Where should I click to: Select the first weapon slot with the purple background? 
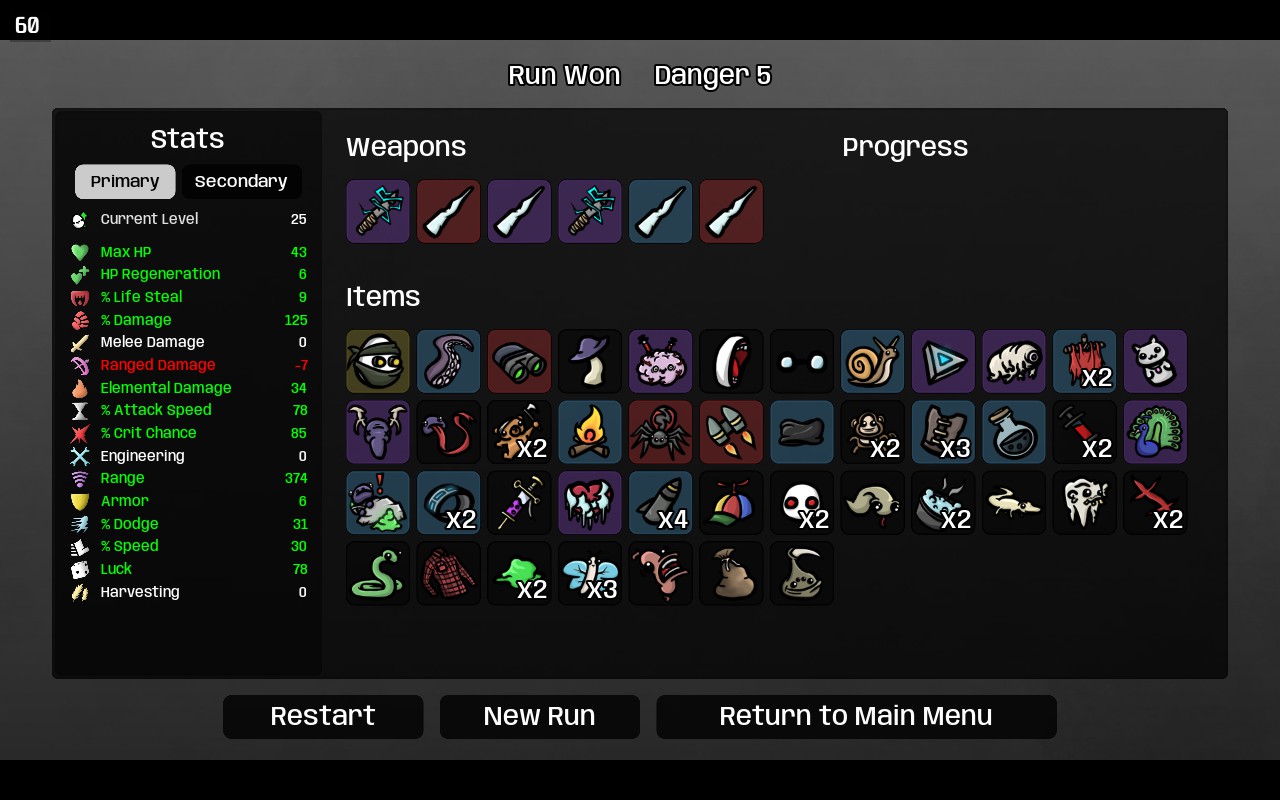[x=378, y=211]
